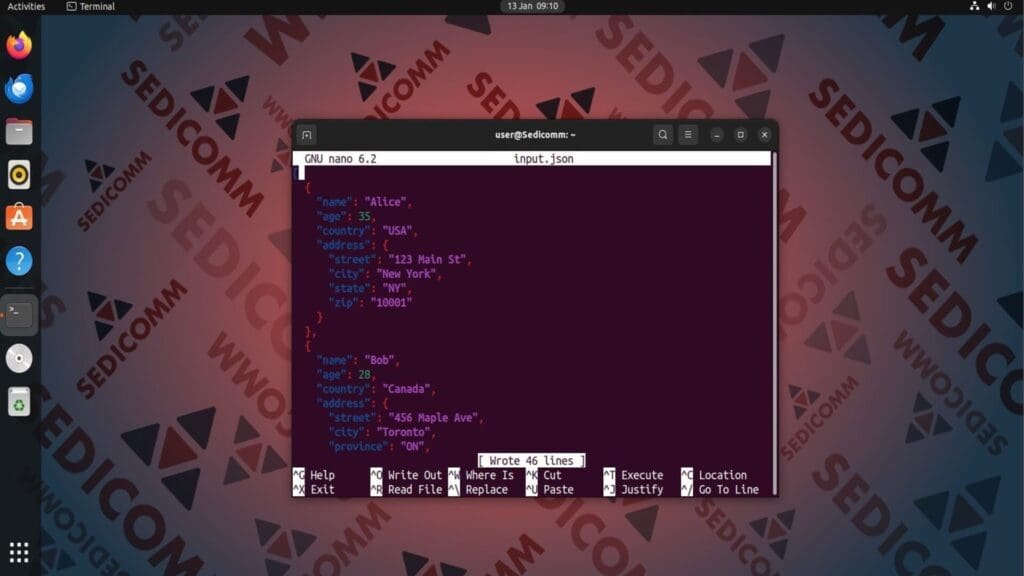1024x576 pixels.
Task: Launch Rhythmbox music player from the dock
Action: [x=19, y=174]
